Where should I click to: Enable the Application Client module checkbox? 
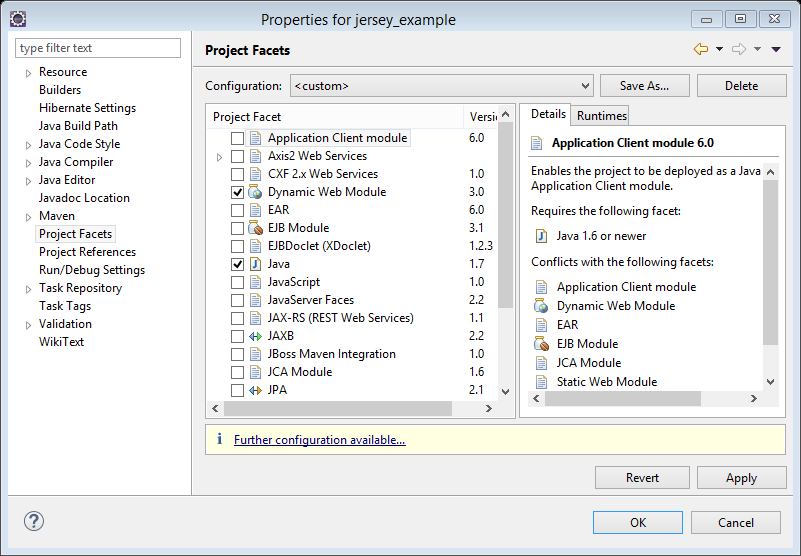pos(237,138)
